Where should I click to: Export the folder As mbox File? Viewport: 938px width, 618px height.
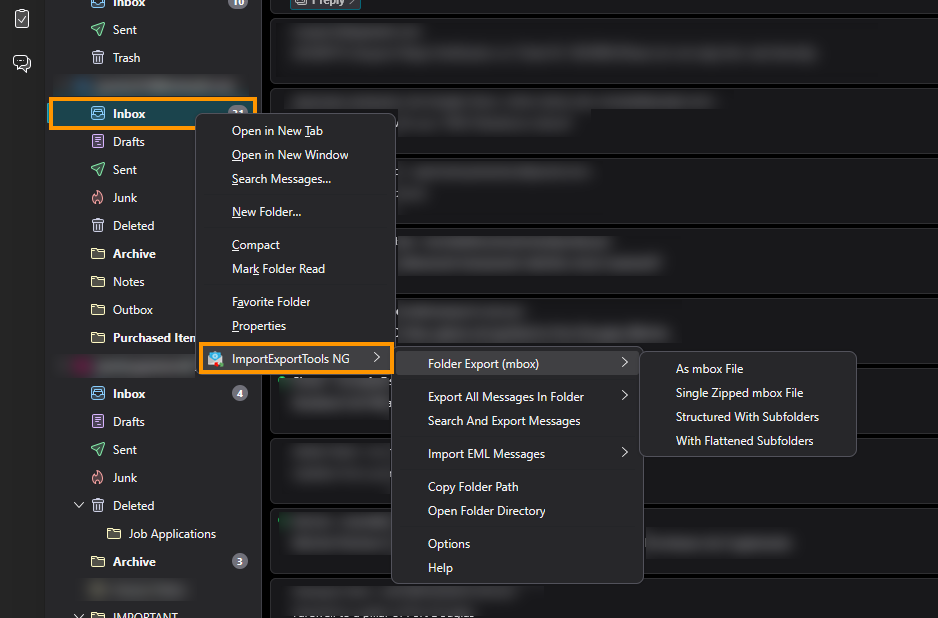[709, 369]
